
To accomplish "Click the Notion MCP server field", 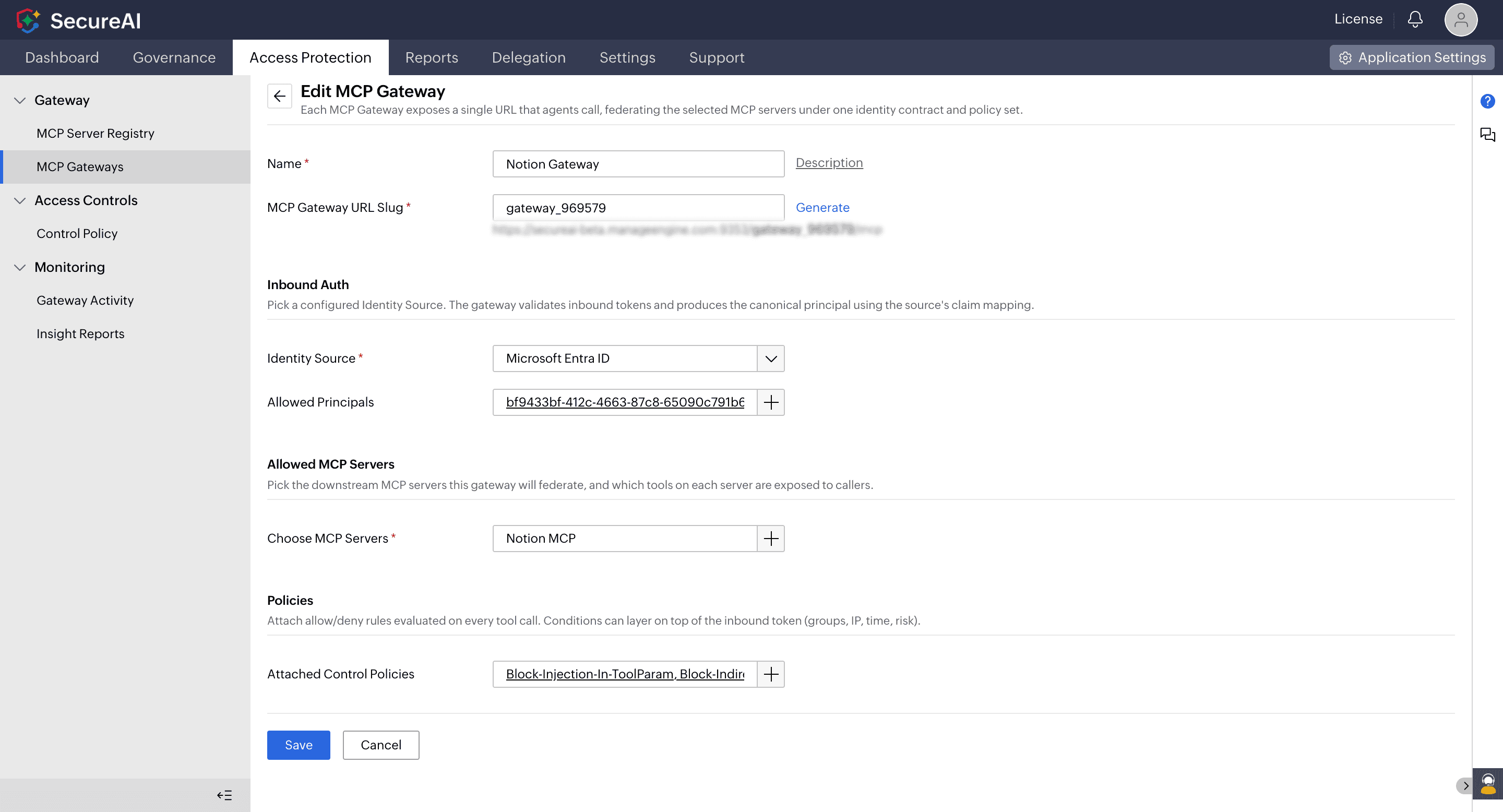I will pyautogui.click(x=625, y=539).
